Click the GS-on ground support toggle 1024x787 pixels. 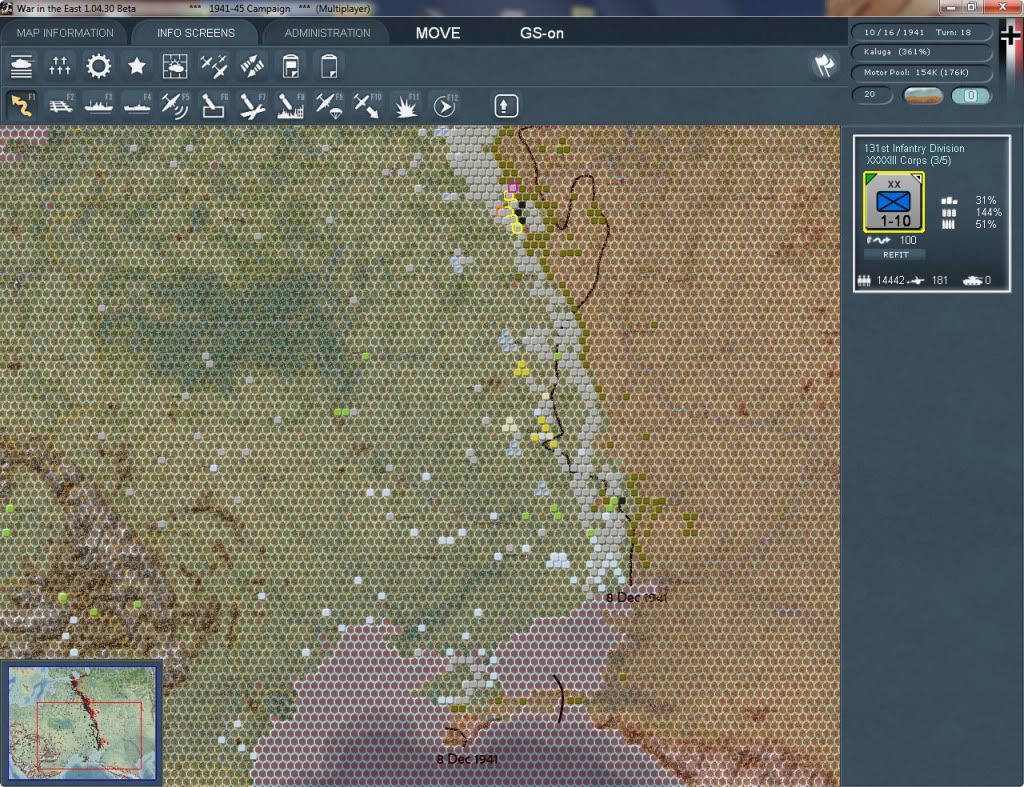pyautogui.click(x=541, y=33)
